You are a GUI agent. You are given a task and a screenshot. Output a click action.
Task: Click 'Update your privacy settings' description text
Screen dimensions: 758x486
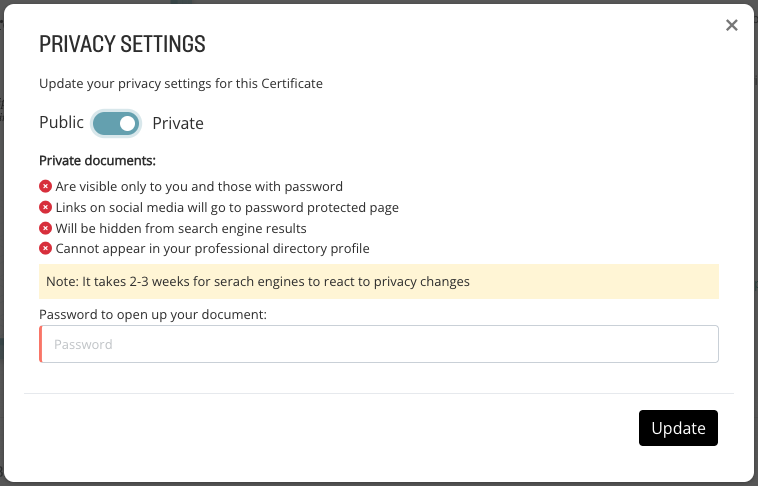[x=181, y=84]
